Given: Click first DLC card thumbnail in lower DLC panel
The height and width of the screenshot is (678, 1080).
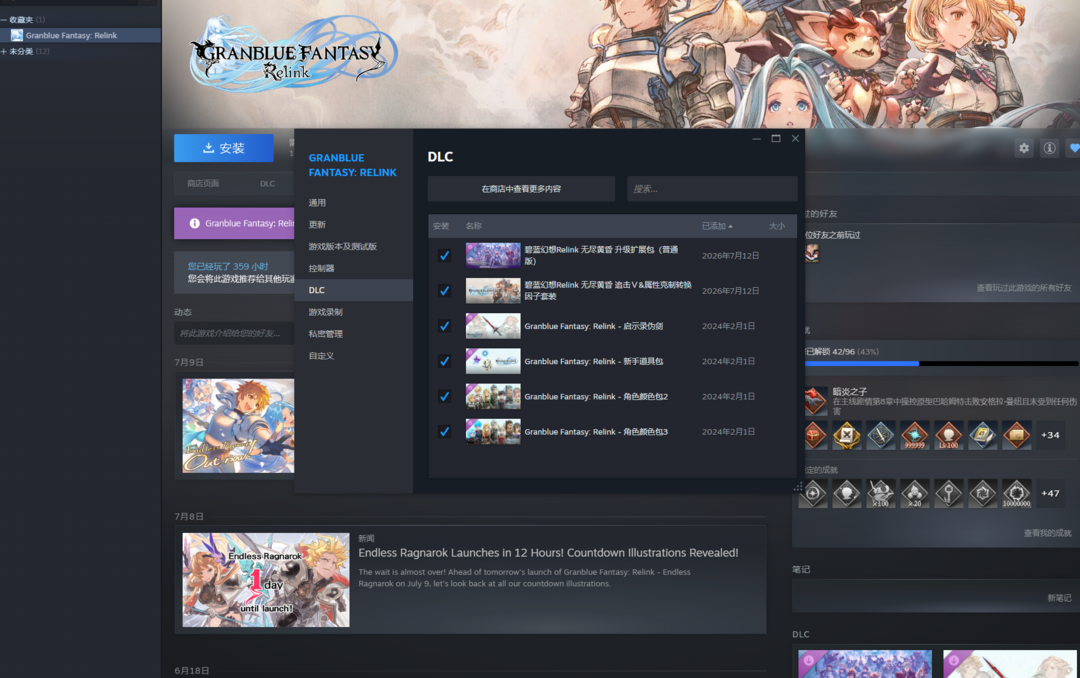Looking at the screenshot, I should 865,664.
